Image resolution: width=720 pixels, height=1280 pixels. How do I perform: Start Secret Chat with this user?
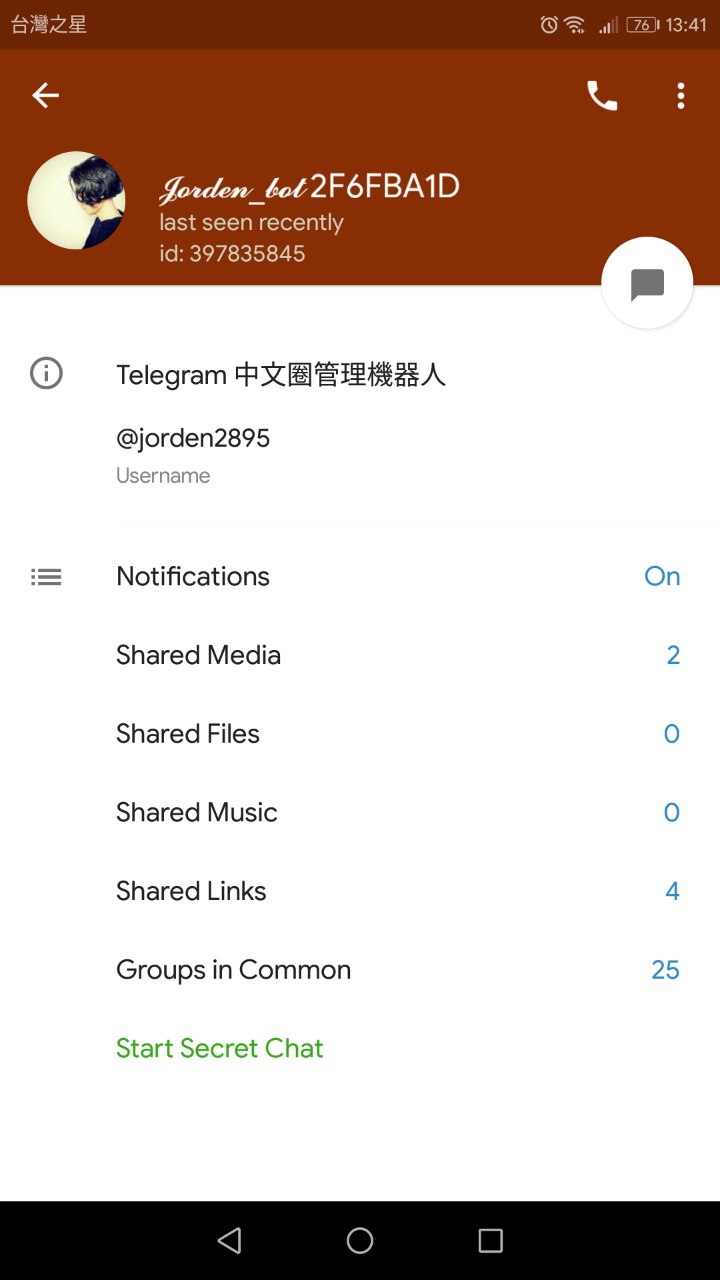pyautogui.click(x=220, y=1048)
